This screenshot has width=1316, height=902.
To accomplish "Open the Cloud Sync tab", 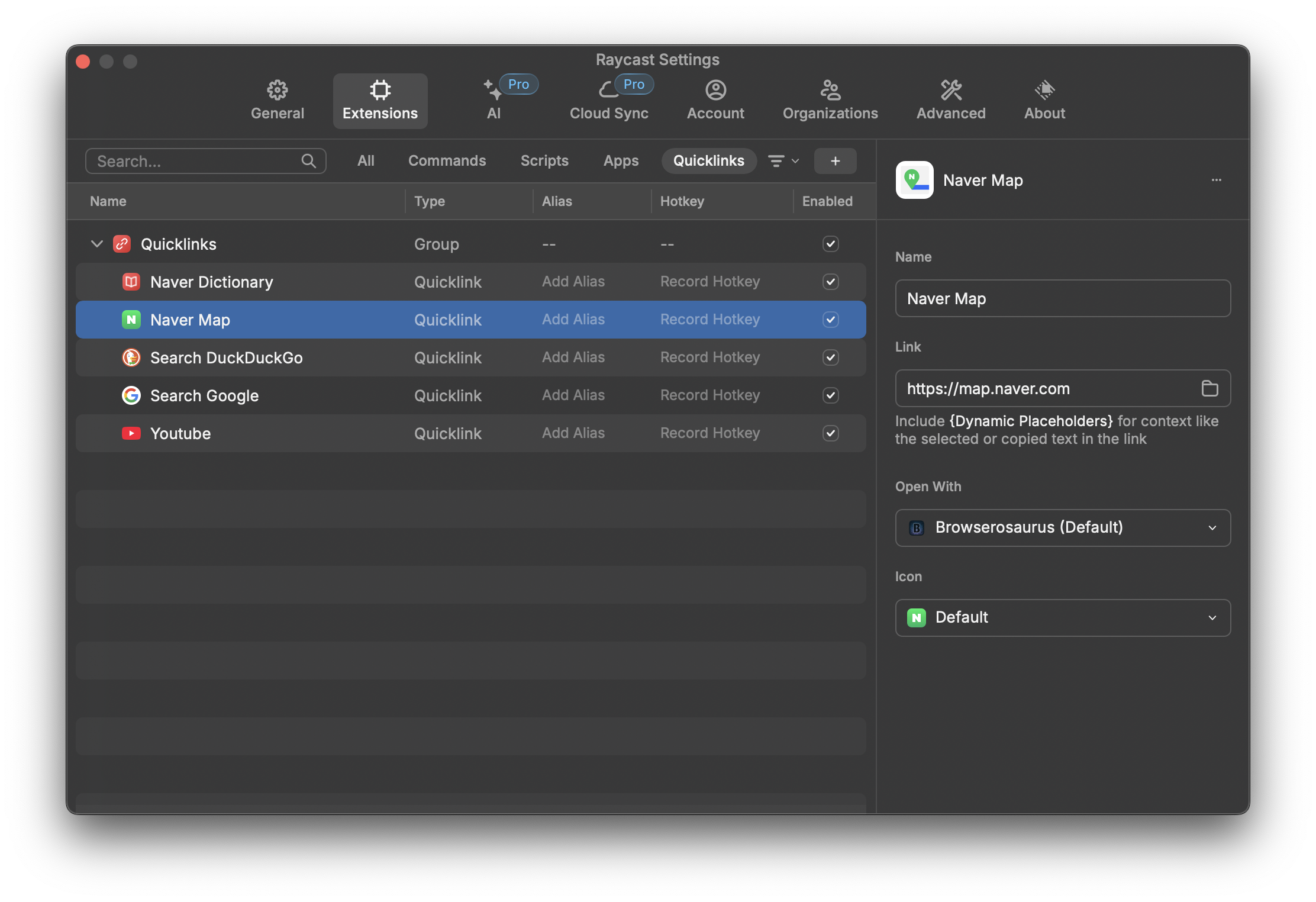I will pyautogui.click(x=609, y=101).
